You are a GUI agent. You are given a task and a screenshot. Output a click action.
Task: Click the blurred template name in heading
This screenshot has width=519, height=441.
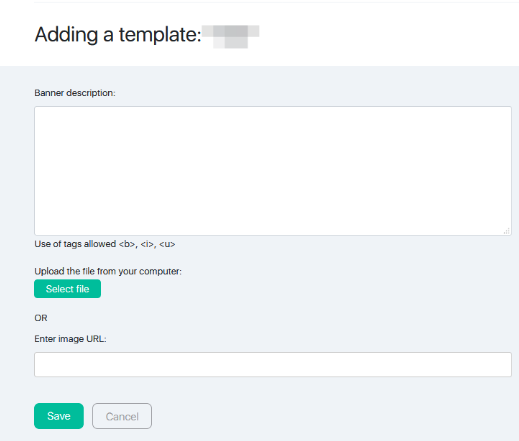point(231,36)
